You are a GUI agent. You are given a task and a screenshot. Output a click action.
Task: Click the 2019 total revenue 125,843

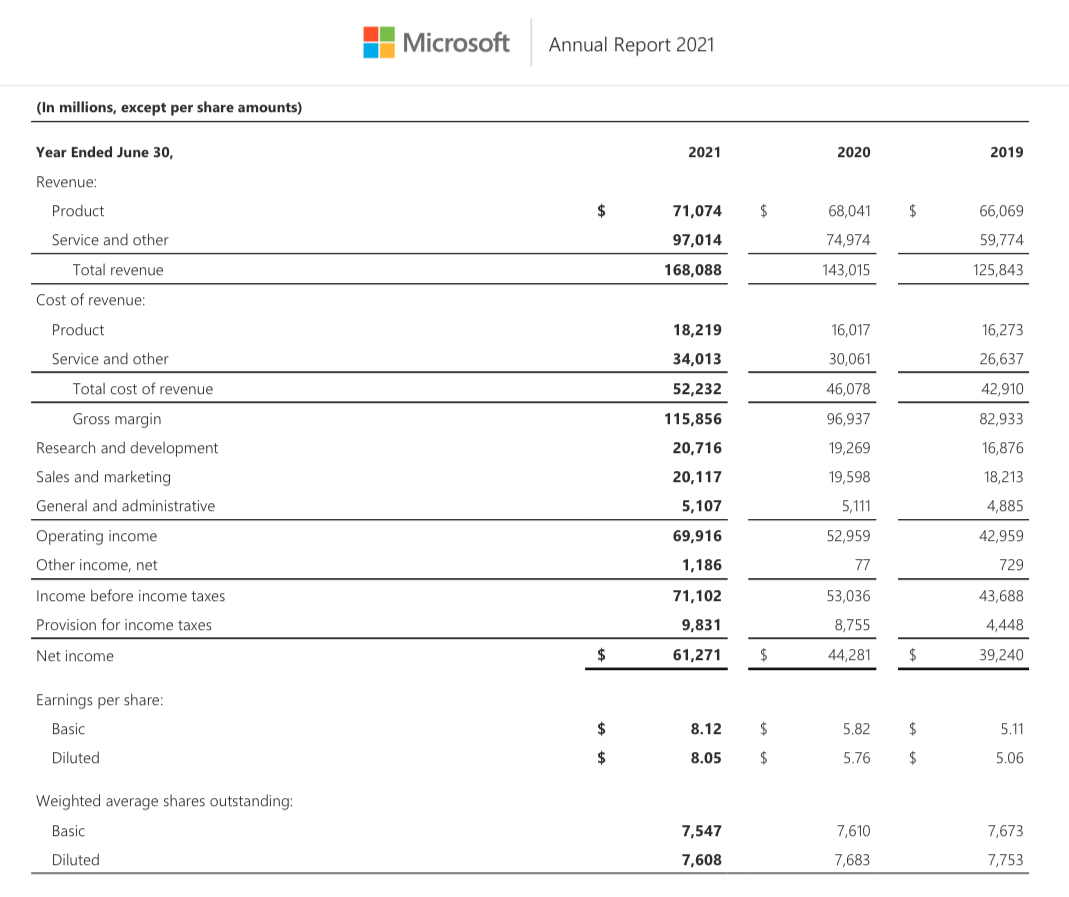998,270
